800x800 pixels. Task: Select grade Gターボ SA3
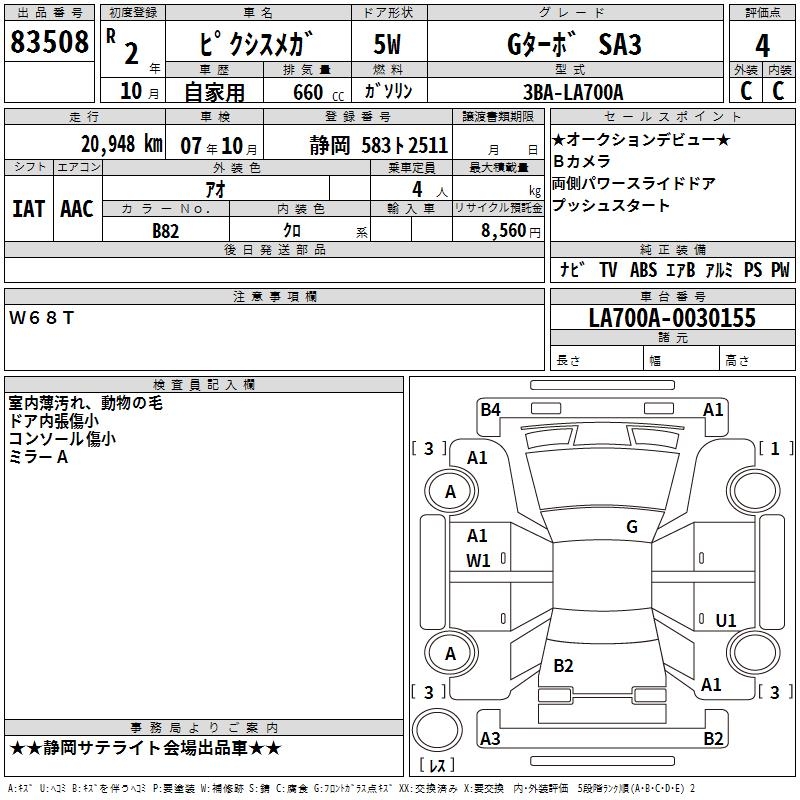574,44
